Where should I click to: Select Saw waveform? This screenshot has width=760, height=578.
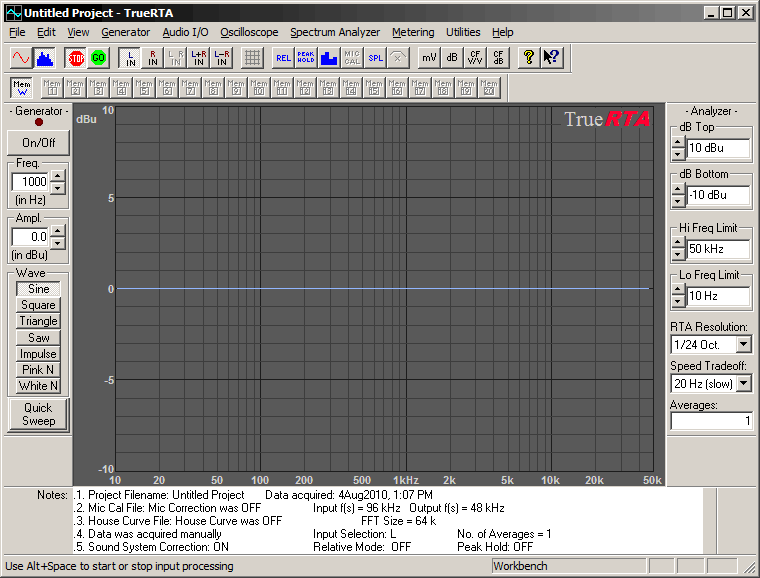pos(38,337)
